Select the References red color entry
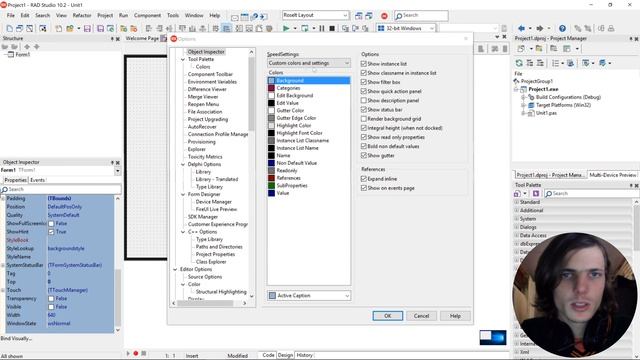The height and width of the screenshot is (360, 640). 309,178
